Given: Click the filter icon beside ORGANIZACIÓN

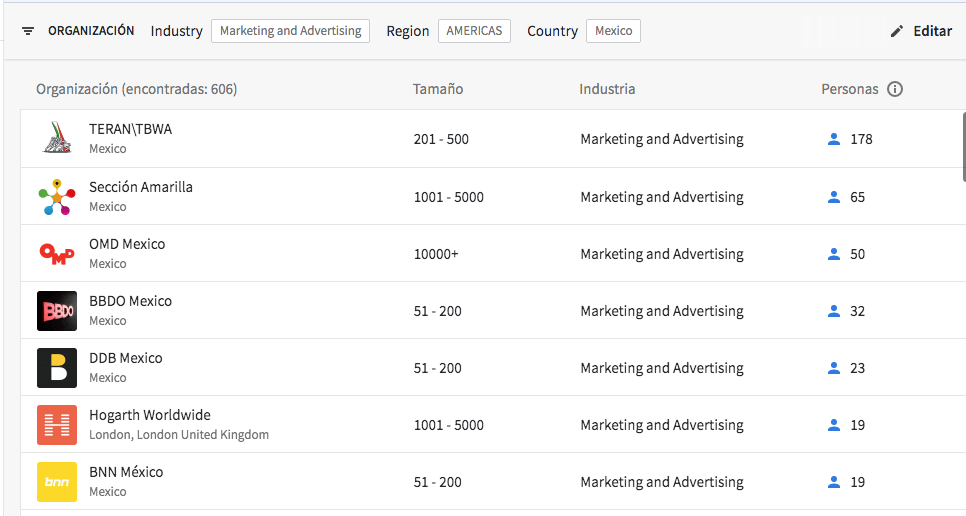Looking at the screenshot, I should coord(28,31).
